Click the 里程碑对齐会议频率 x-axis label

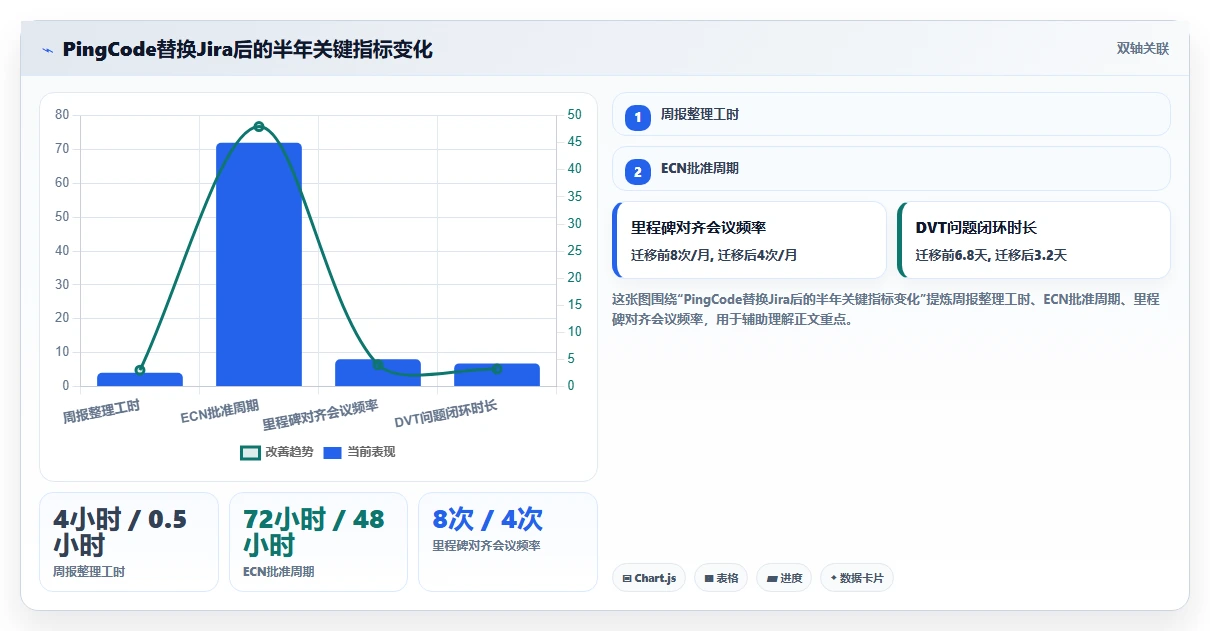320,415
